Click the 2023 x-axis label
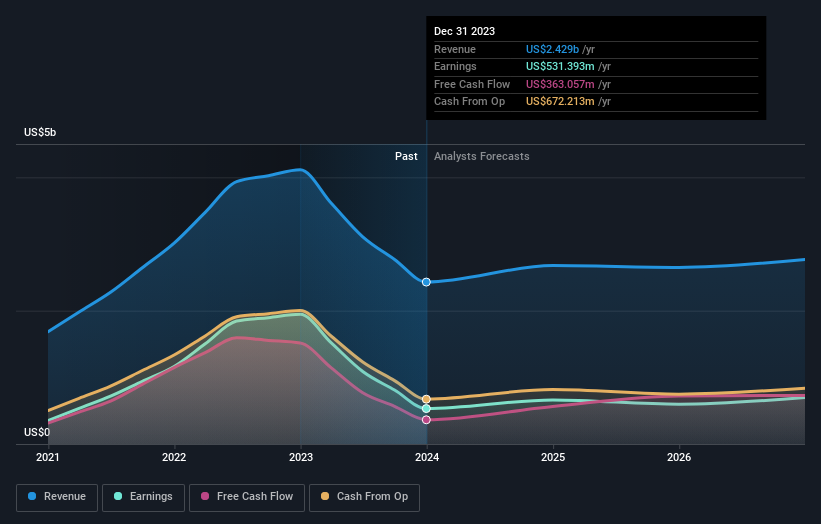 tap(301, 458)
